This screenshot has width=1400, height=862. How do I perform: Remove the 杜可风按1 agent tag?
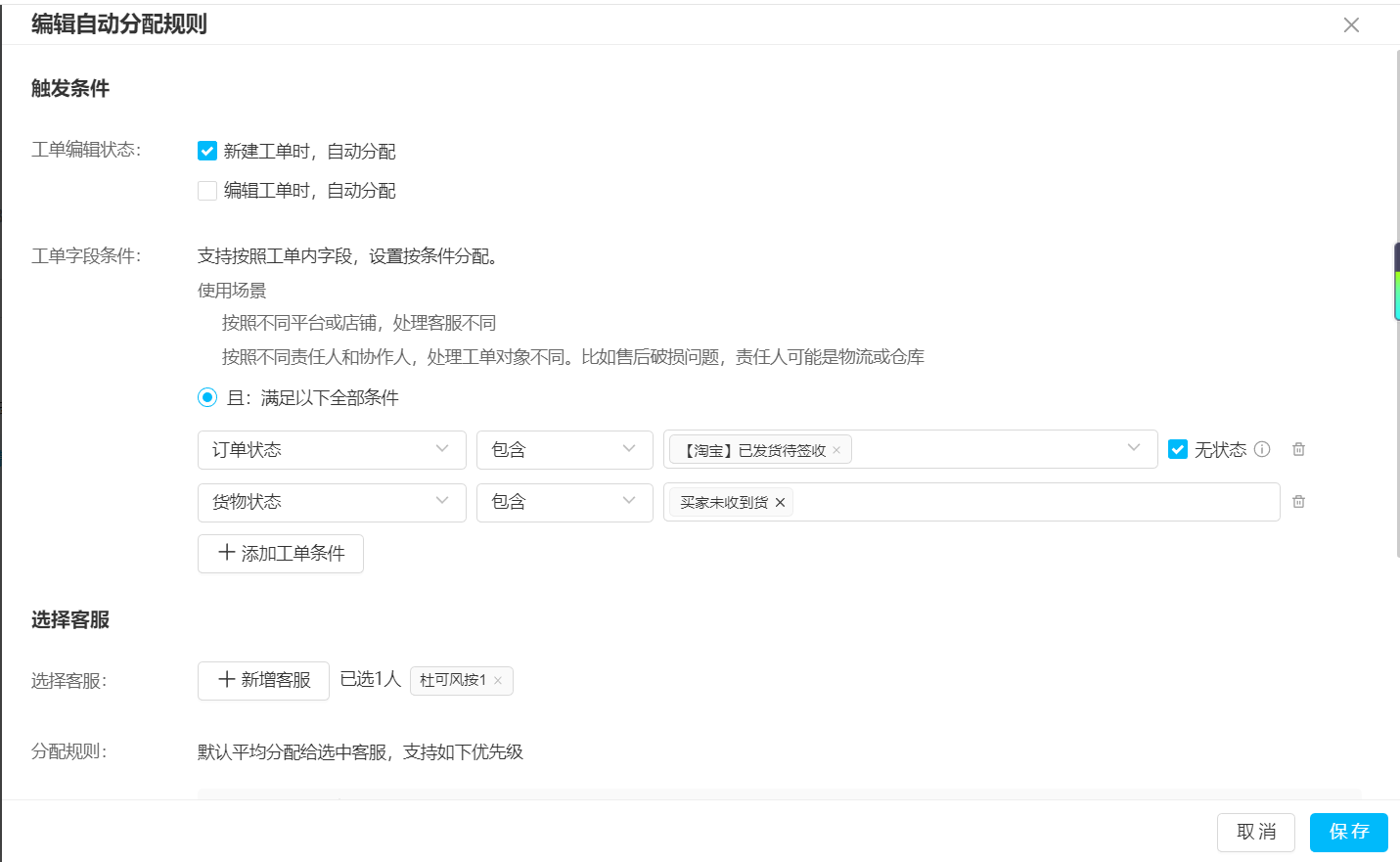(498, 681)
